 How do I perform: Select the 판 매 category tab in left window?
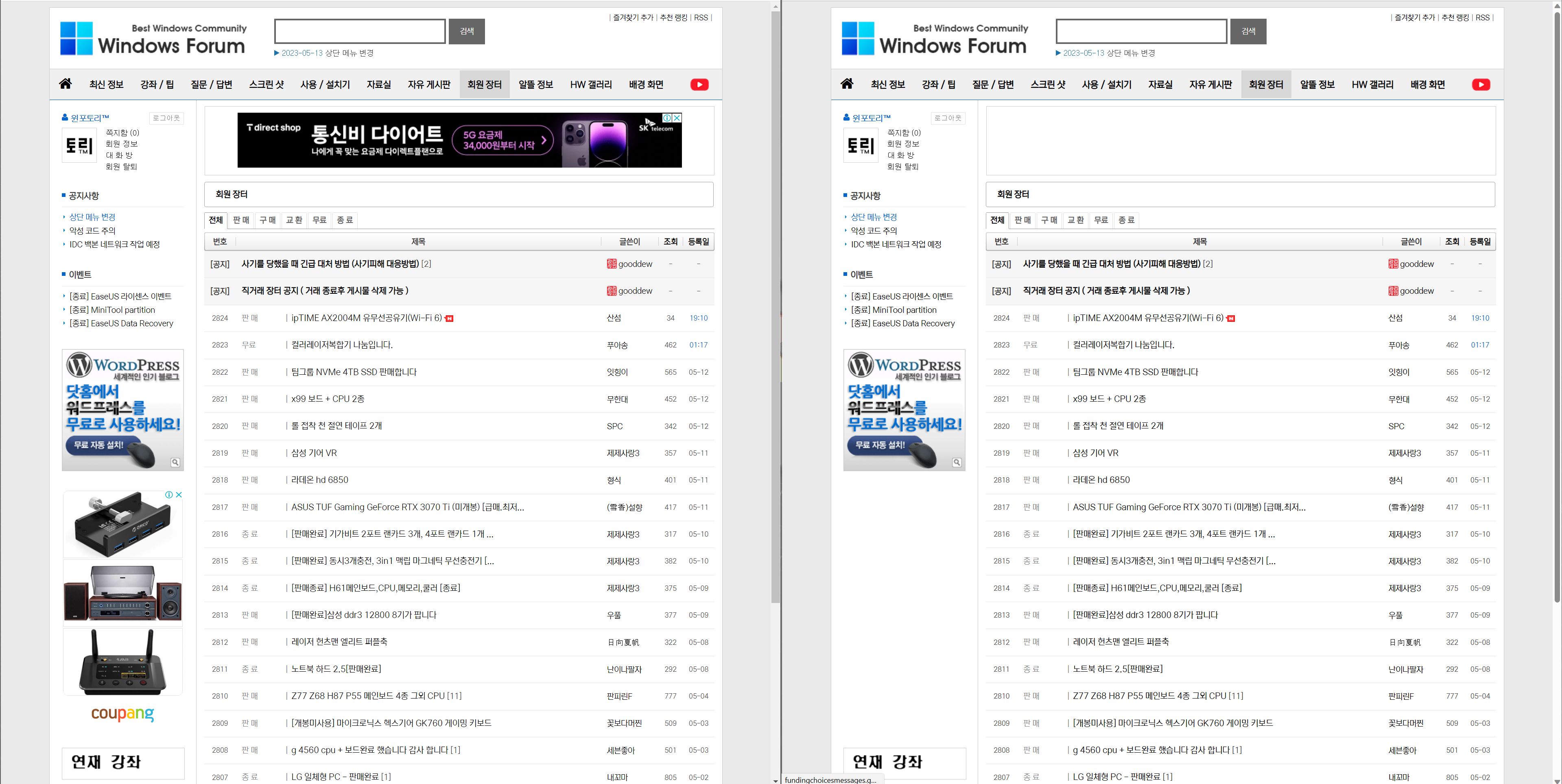click(x=241, y=220)
